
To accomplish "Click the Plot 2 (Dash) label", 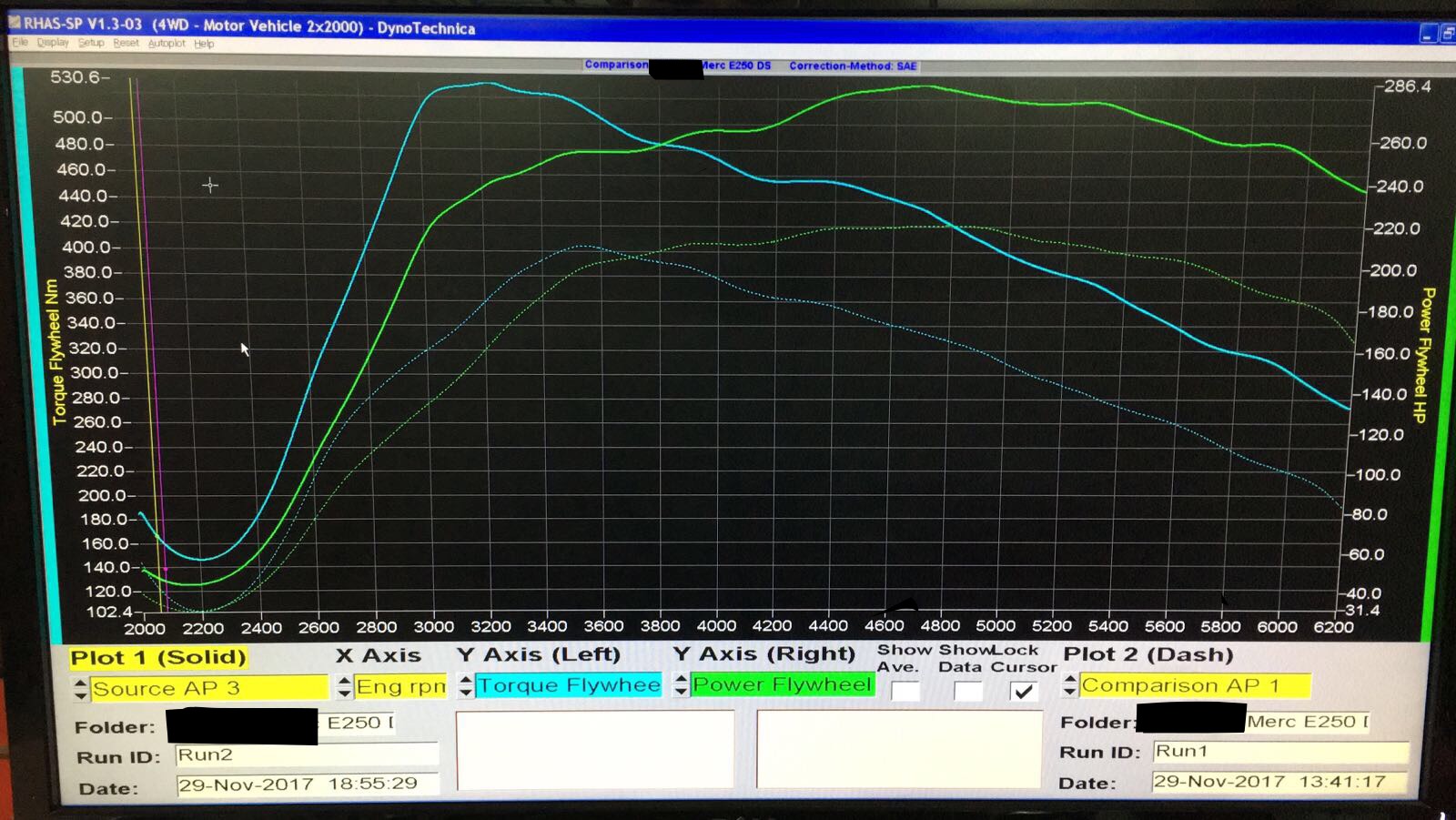I will [1148, 654].
